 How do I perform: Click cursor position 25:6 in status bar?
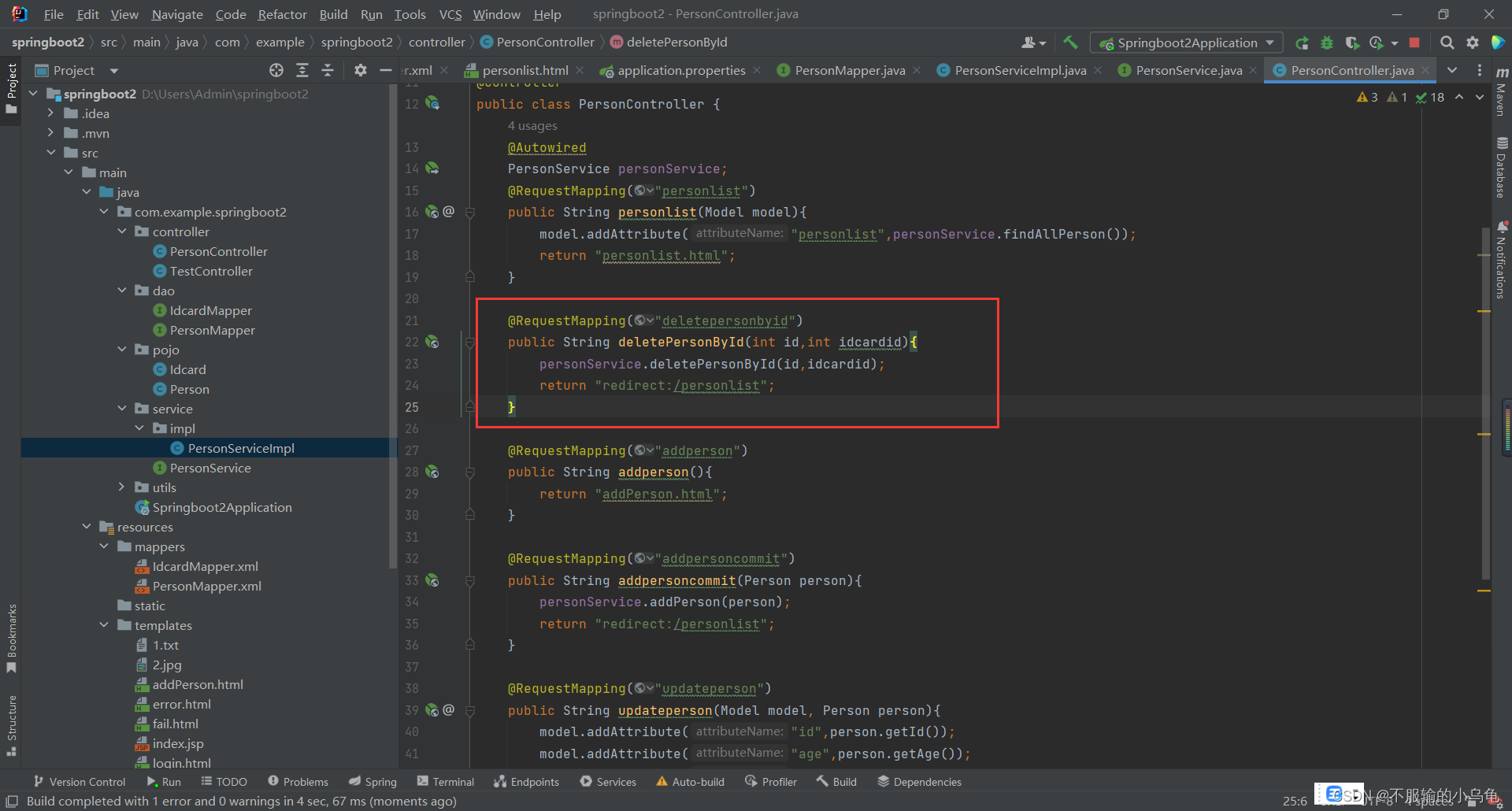coord(1295,801)
